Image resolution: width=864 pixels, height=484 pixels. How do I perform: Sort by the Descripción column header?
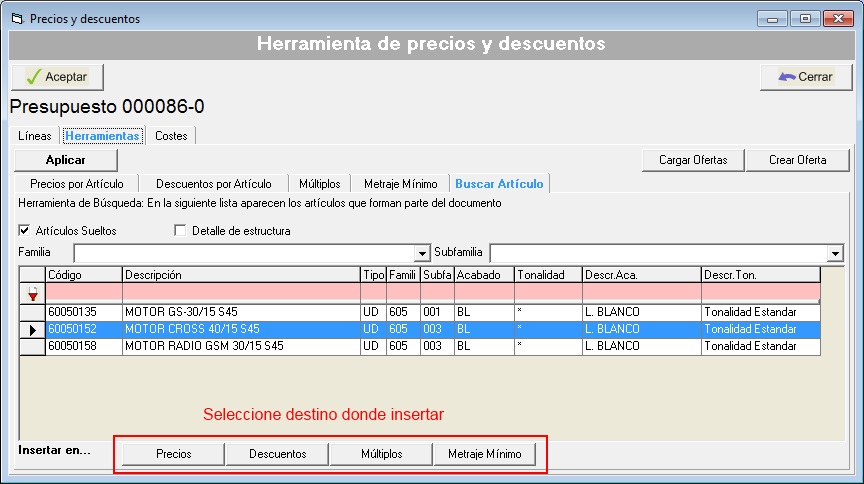(240, 274)
